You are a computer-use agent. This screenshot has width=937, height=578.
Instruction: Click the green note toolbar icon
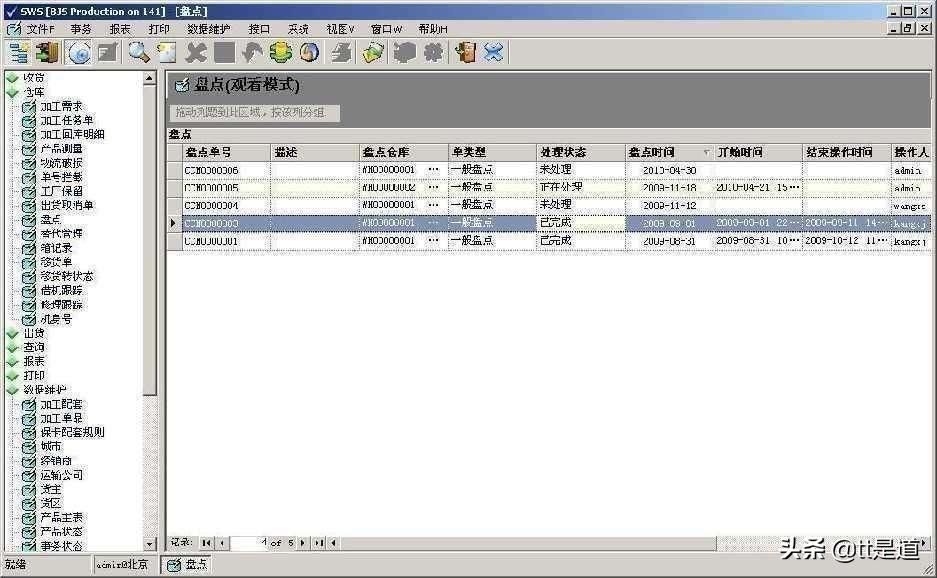click(x=374, y=53)
